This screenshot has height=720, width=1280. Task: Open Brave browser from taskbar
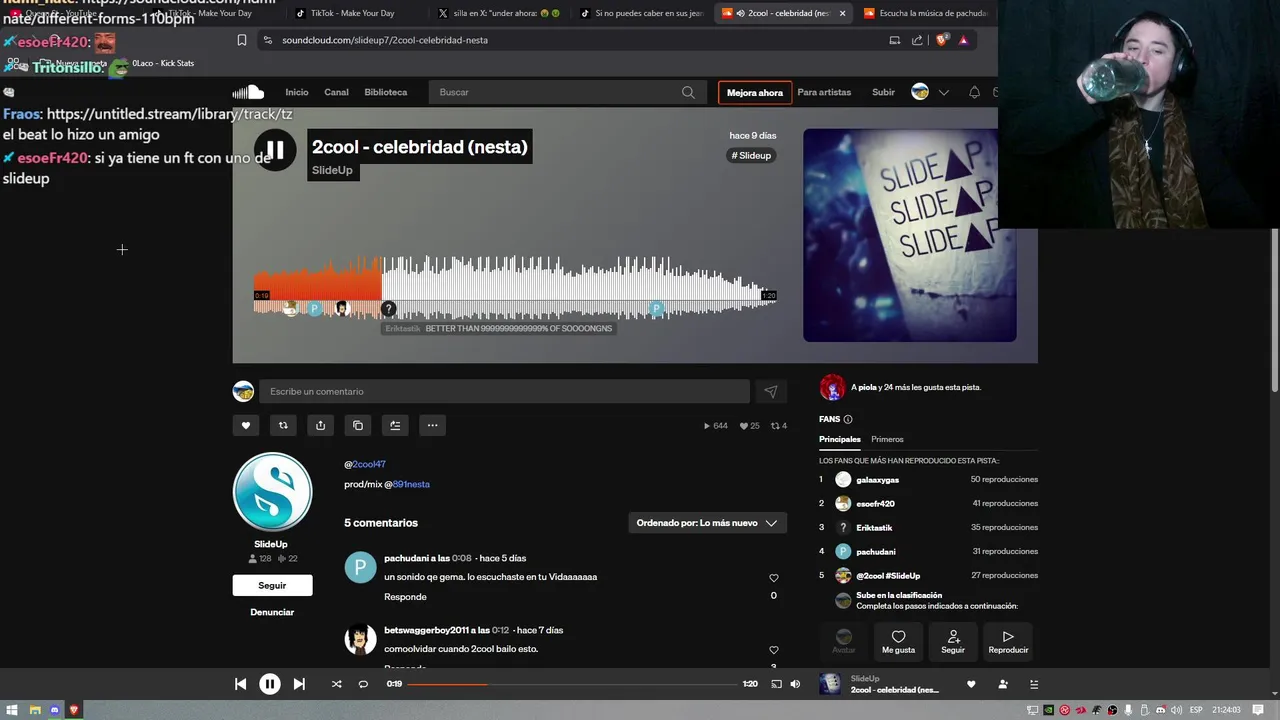[x=72, y=710]
